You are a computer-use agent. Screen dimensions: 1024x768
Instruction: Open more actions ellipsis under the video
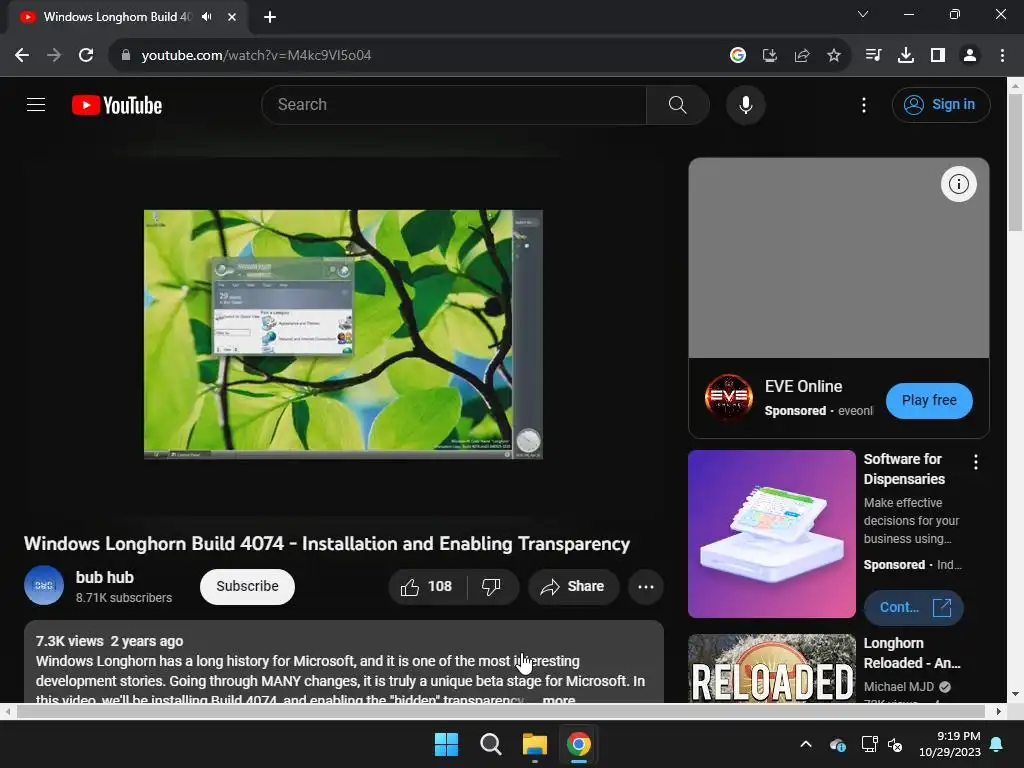[646, 586]
